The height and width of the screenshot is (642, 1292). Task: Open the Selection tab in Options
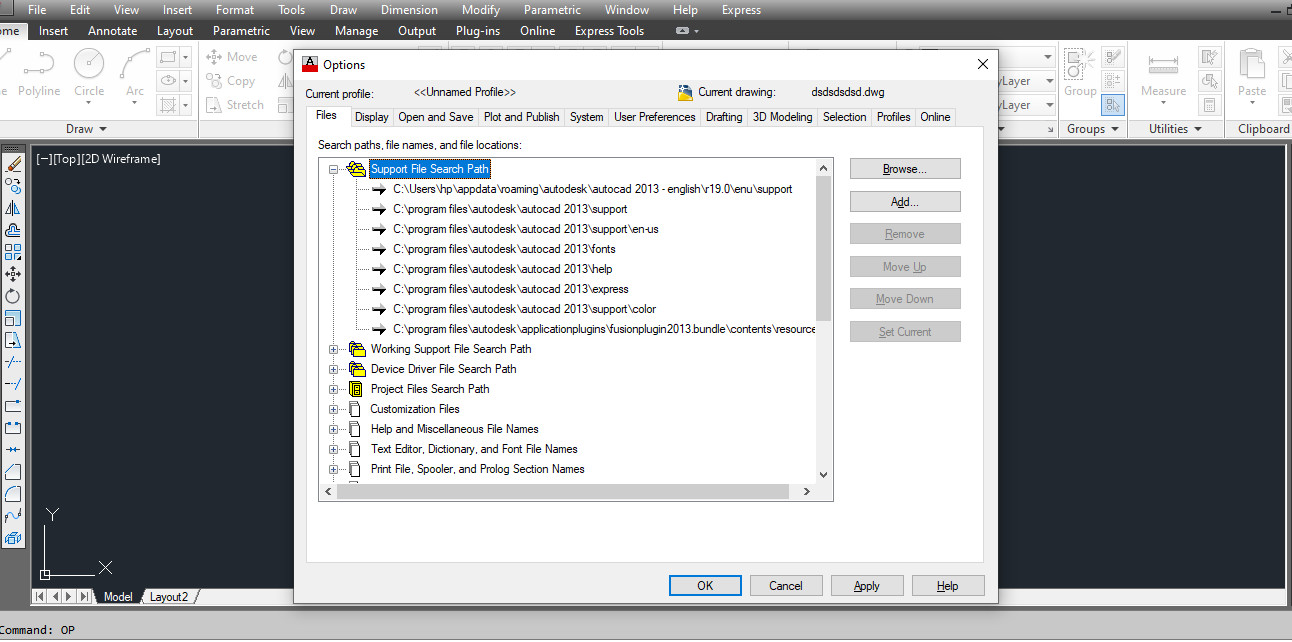click(844, 117)
